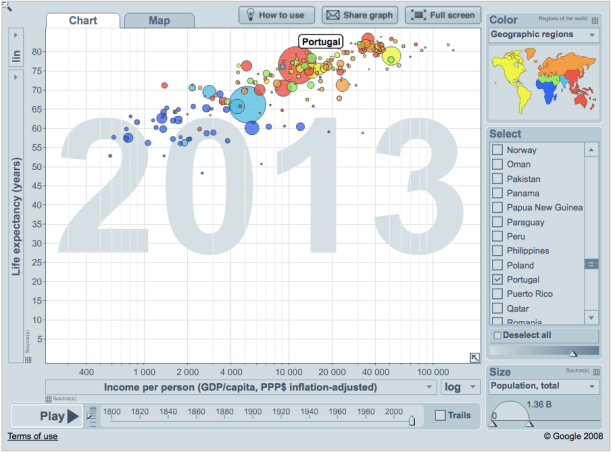Click the world regions color map
Screen dimensions: 611x452
544,82
